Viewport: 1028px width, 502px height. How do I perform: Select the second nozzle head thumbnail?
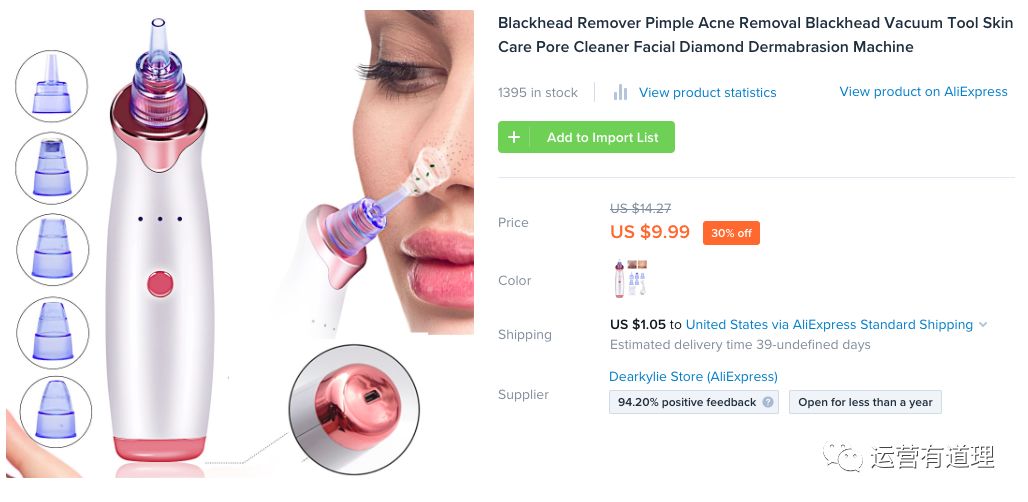[51, 168]
